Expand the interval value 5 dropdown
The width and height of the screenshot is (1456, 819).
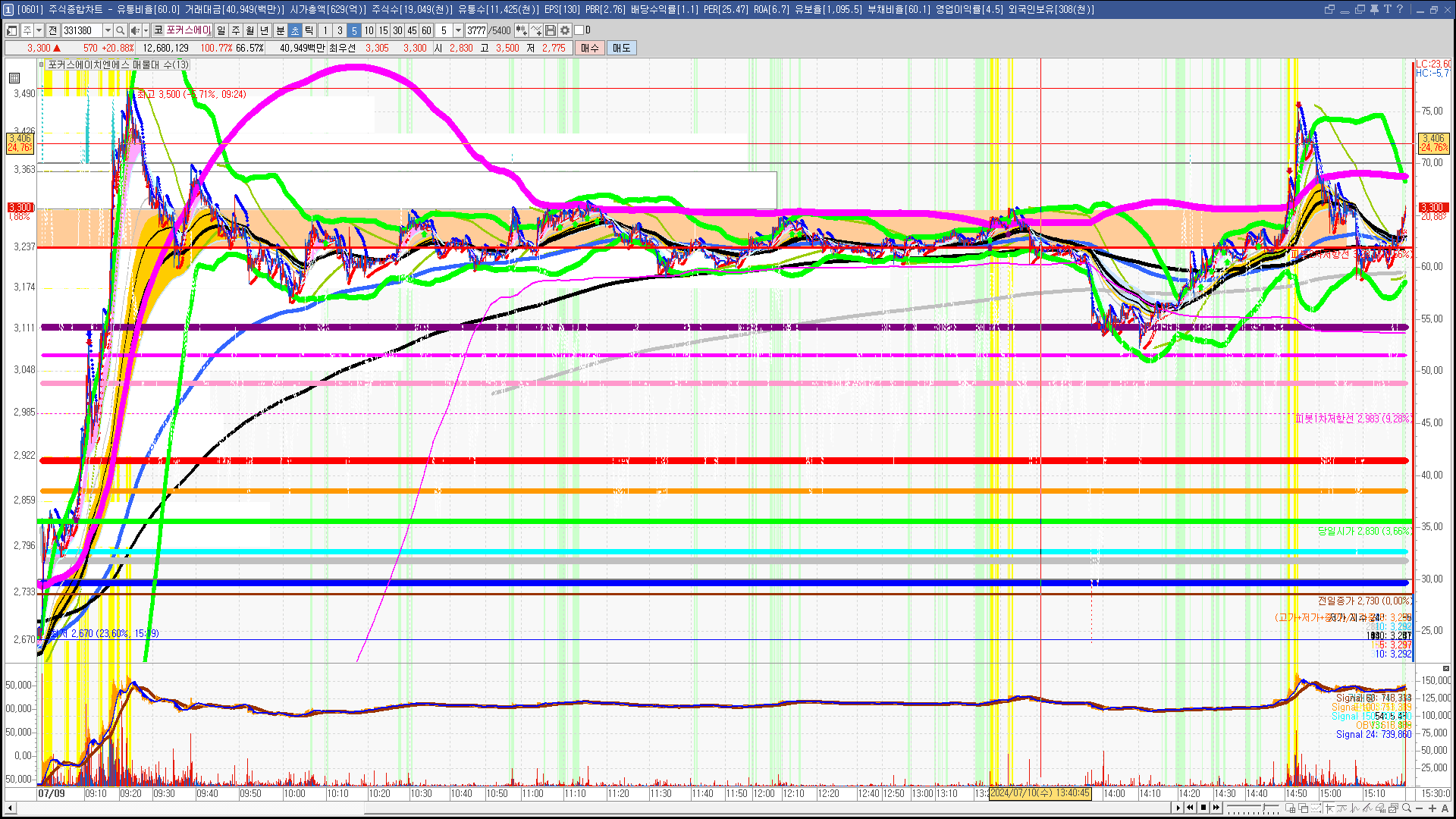[x=458, y=30]
